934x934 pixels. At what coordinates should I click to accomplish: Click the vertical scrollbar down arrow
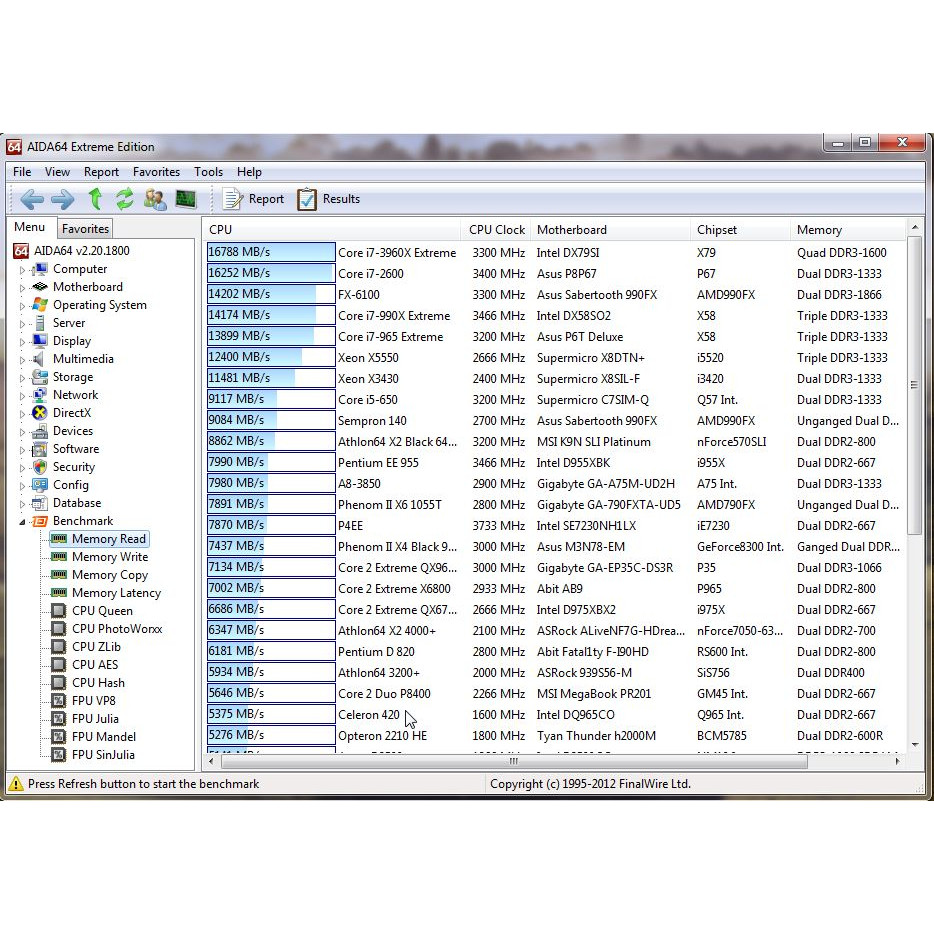pyautogui.click(x=915, y=744)
